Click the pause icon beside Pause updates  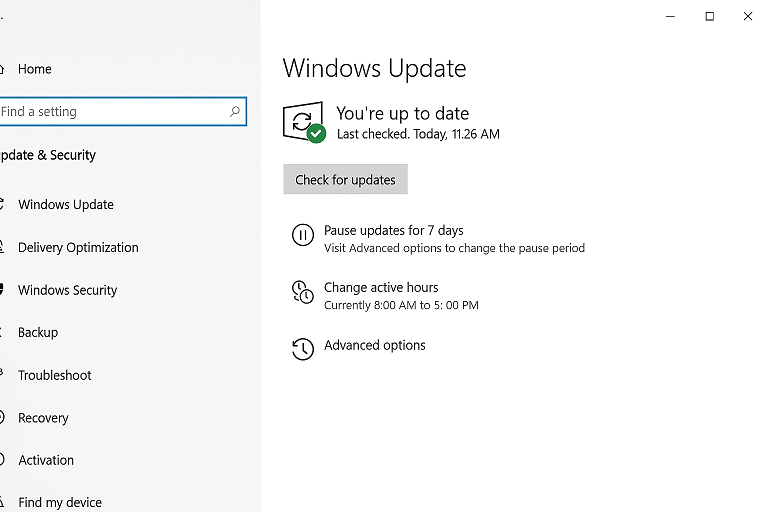coord(303,235)
